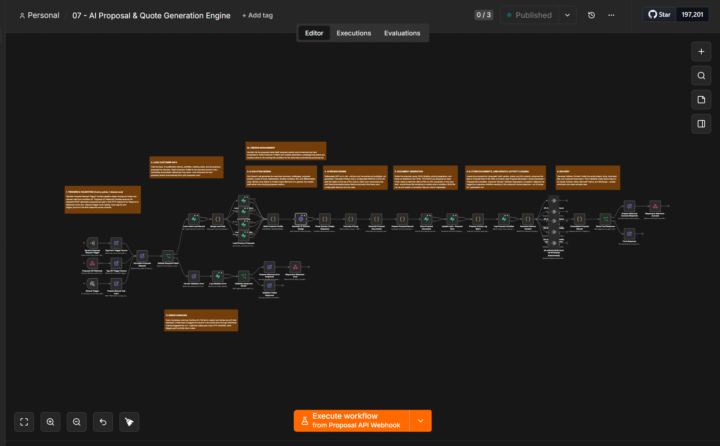Switch to the Executions tab

[354, 33]
